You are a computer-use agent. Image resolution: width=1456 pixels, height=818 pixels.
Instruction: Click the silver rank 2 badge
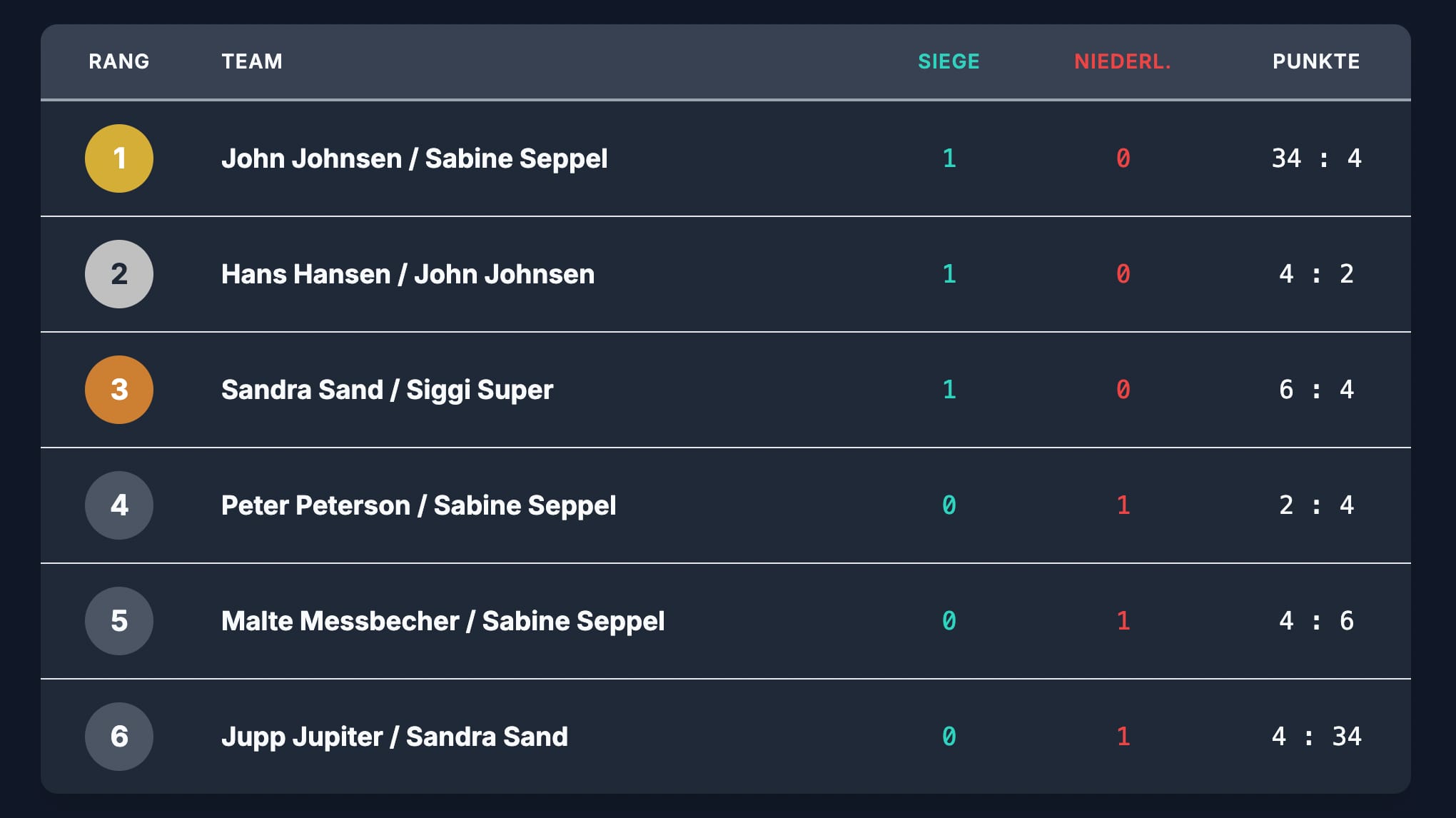coord(119,274)
